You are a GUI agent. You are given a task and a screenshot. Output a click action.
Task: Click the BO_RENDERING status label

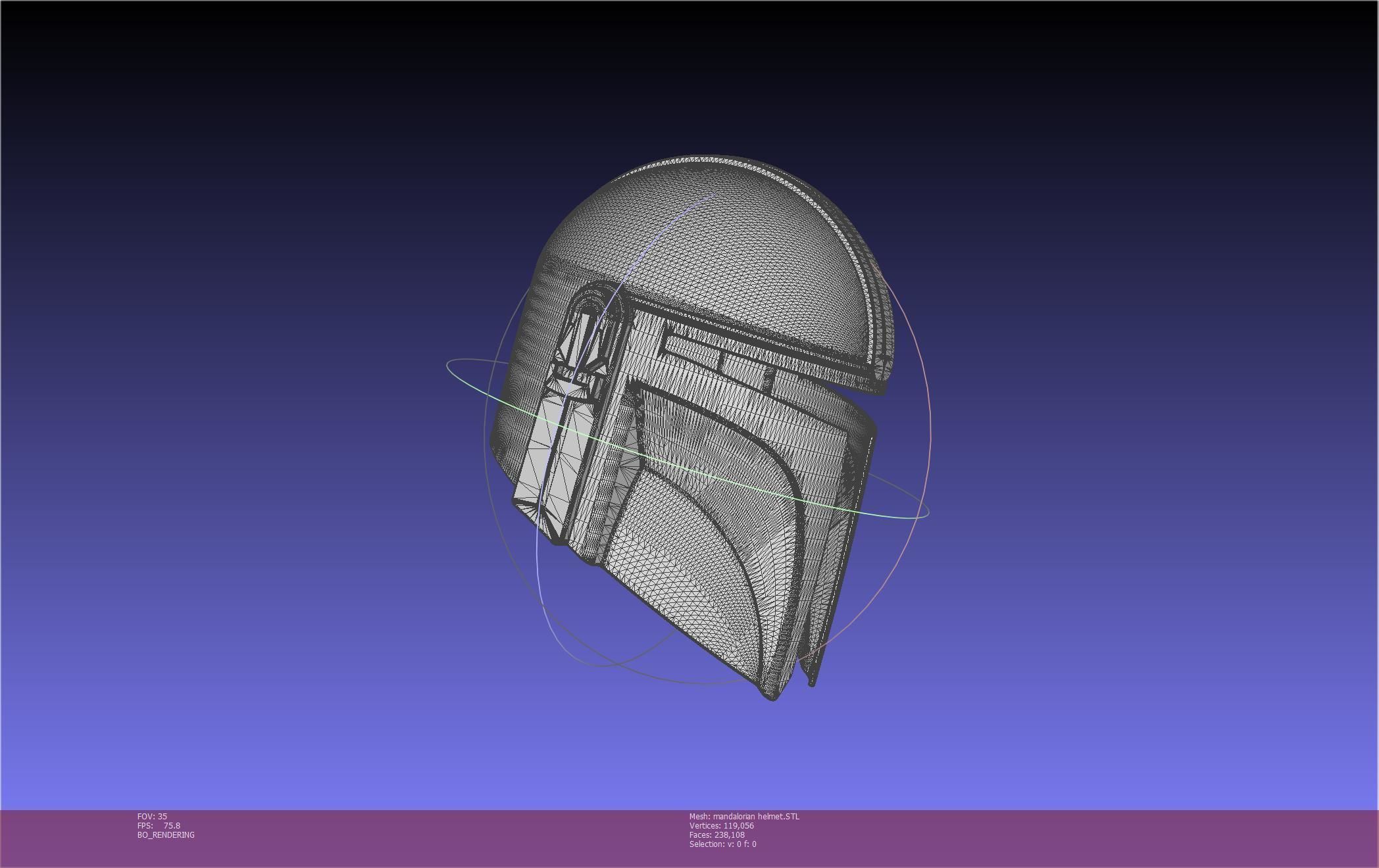(166, 834)
